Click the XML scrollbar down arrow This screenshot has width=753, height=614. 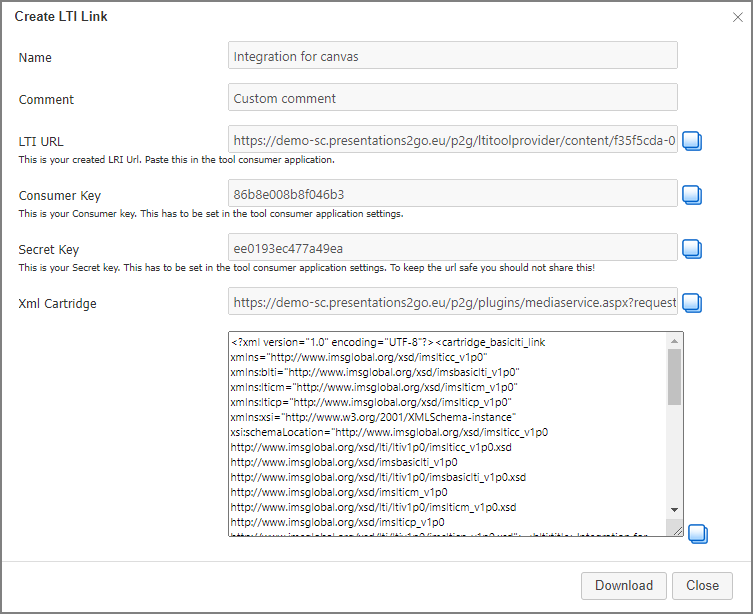pos(674,510)
